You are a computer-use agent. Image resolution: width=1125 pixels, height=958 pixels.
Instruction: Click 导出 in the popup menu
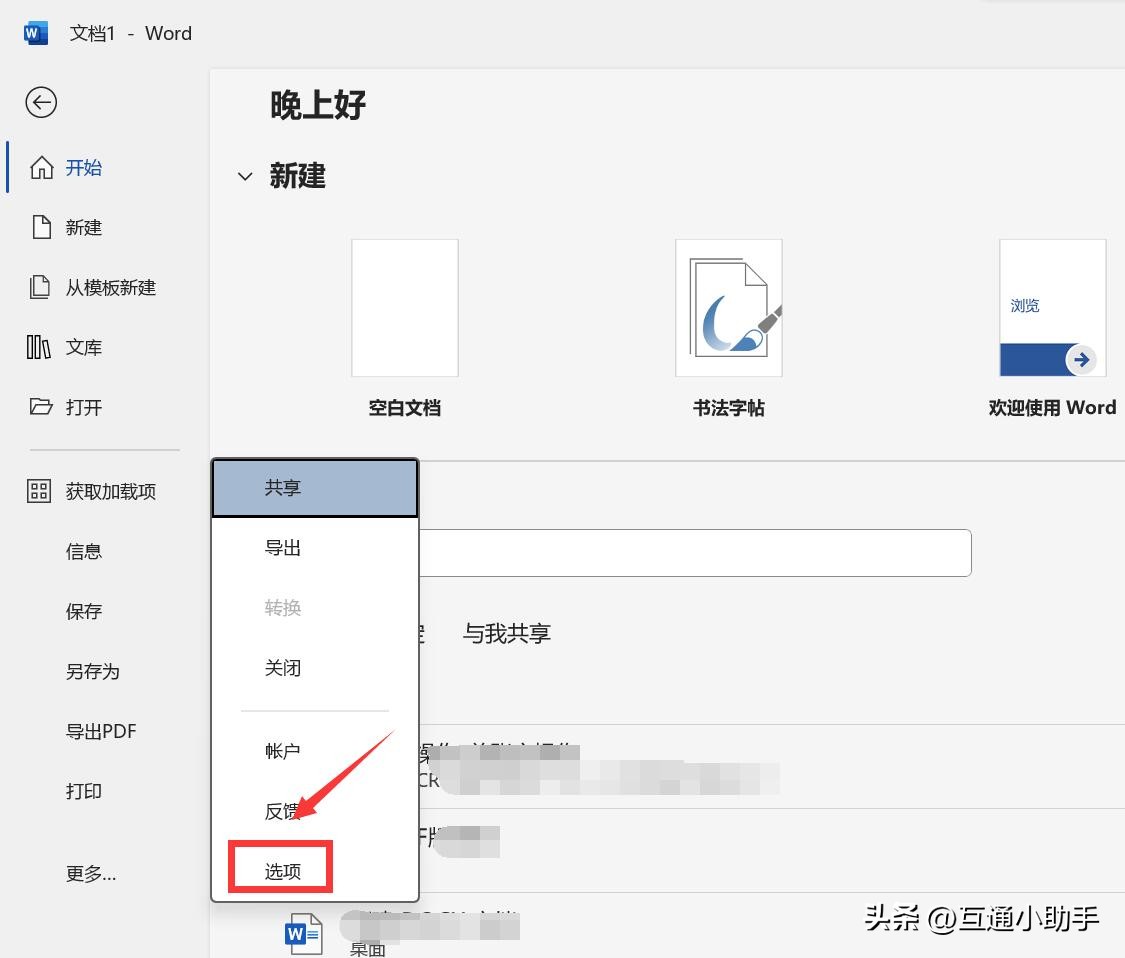tap(283, 548)
